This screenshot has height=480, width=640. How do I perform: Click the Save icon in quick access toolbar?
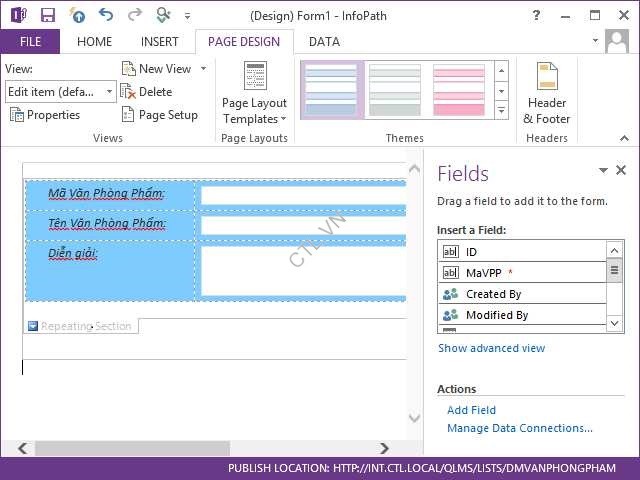(x=48, y=14)
